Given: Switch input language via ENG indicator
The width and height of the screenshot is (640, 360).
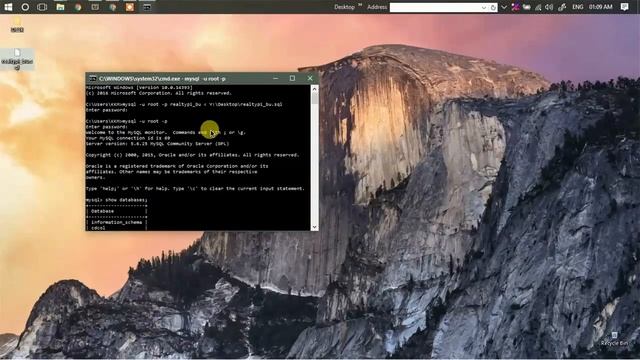Looking at the screenshot, I should 578,7.
